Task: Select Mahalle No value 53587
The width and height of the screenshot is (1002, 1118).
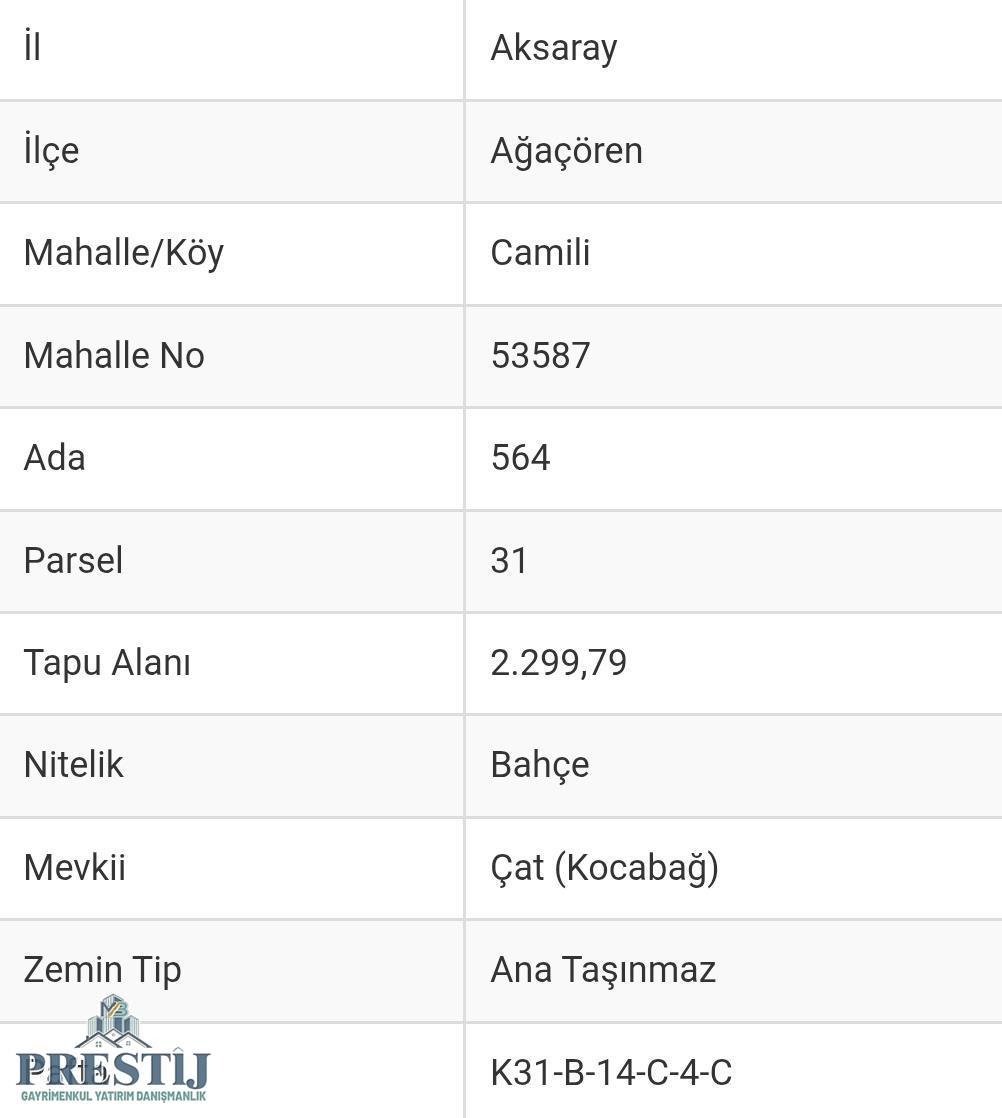Action: coord(540,356)
